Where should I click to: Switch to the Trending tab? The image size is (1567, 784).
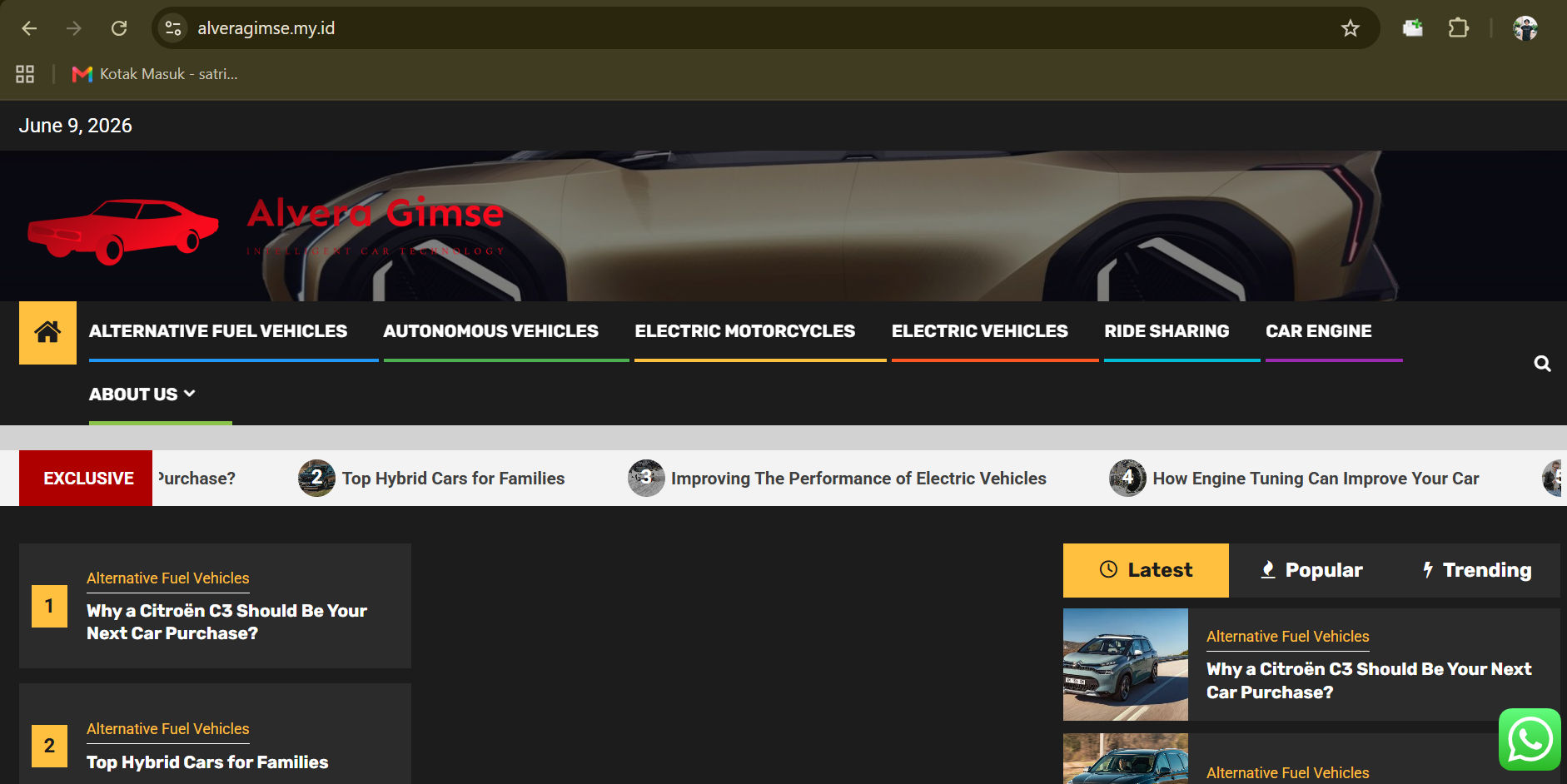[x=1477, y=570]
